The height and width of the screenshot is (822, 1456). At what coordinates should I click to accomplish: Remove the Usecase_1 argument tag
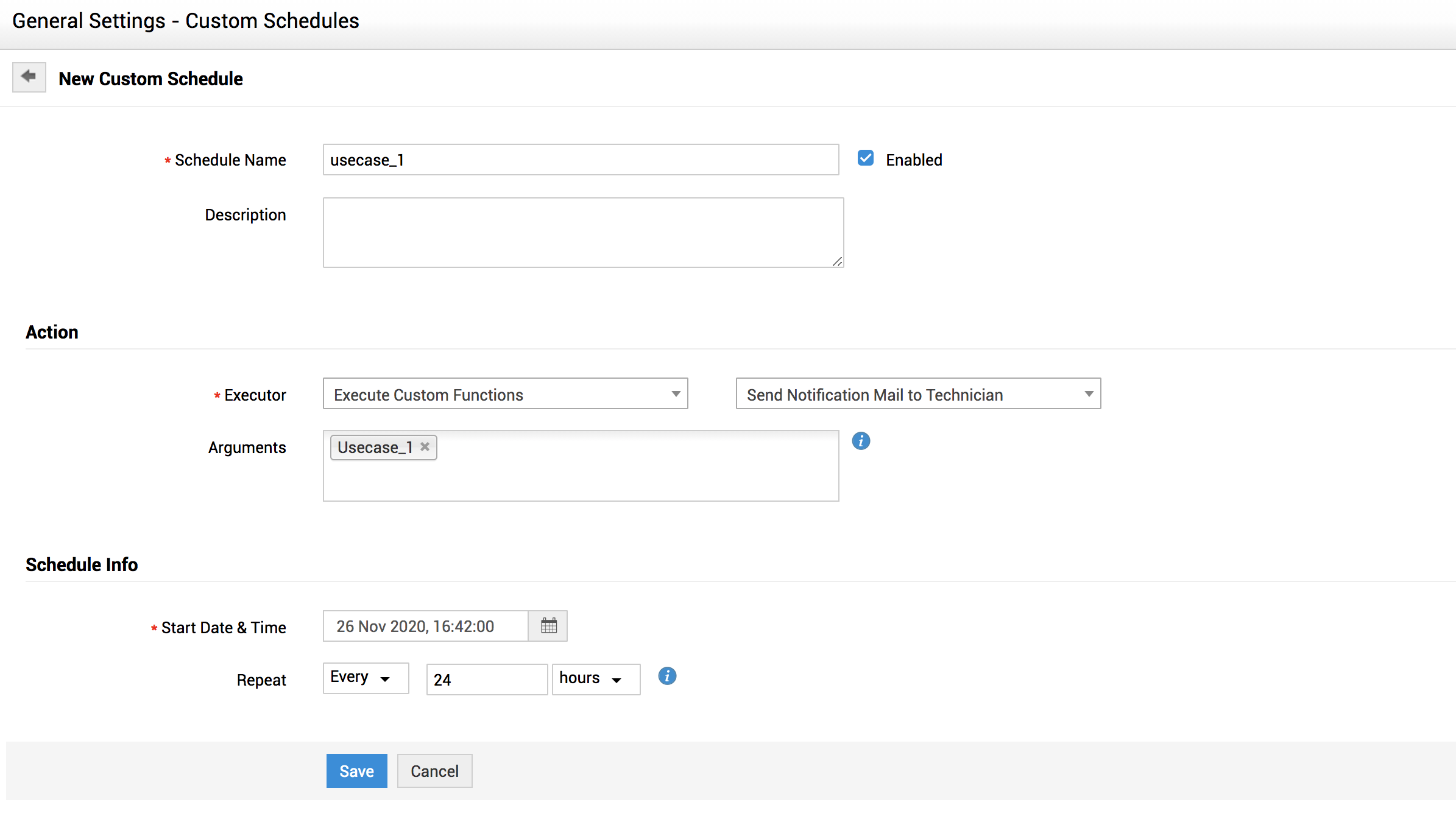click(425, 447)
